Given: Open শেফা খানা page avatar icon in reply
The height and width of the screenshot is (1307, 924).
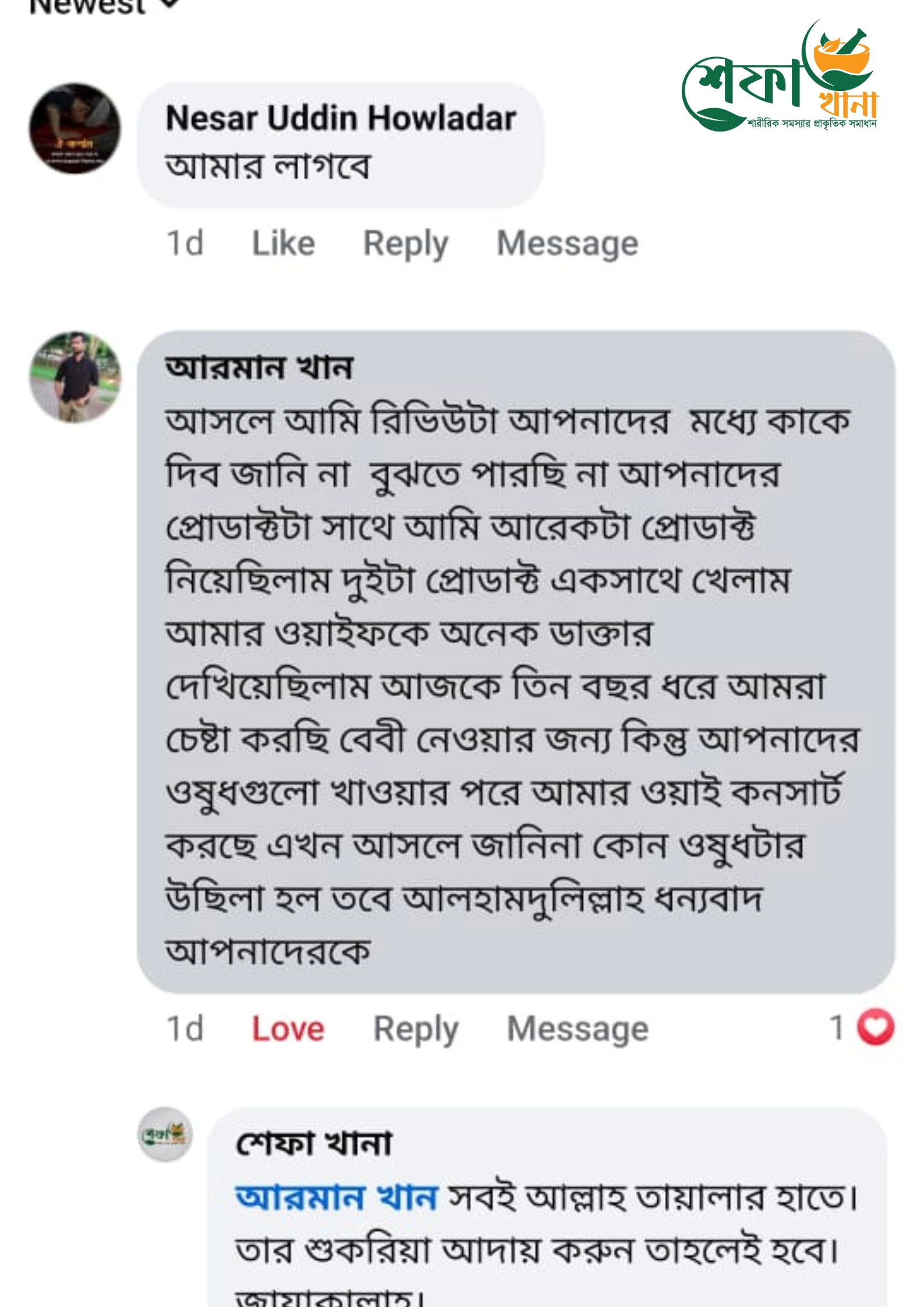Looking at the screenshot, I should (165, 1135).
